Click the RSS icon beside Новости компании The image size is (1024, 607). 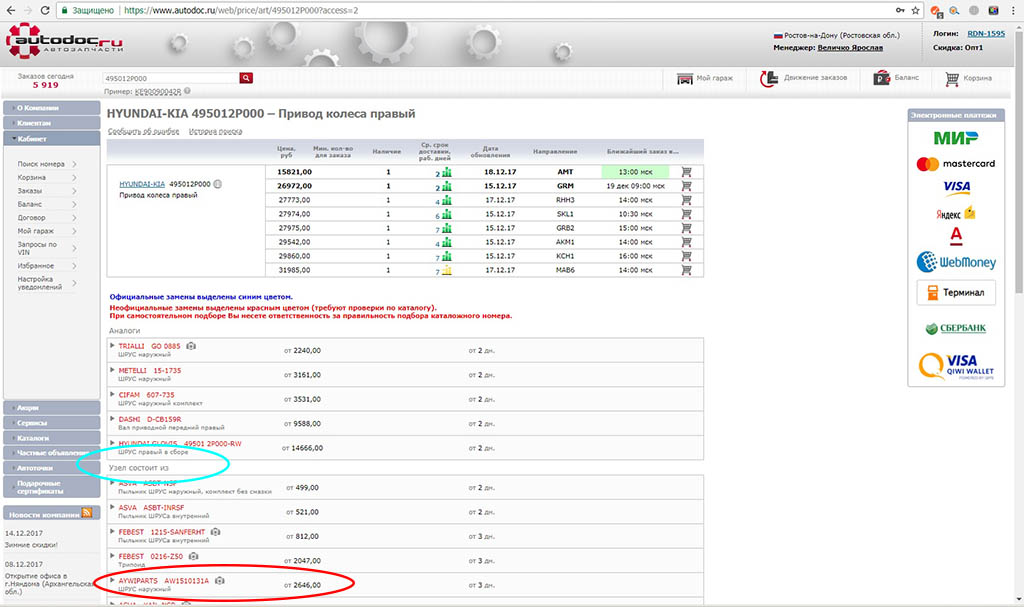tap(87, 513)
